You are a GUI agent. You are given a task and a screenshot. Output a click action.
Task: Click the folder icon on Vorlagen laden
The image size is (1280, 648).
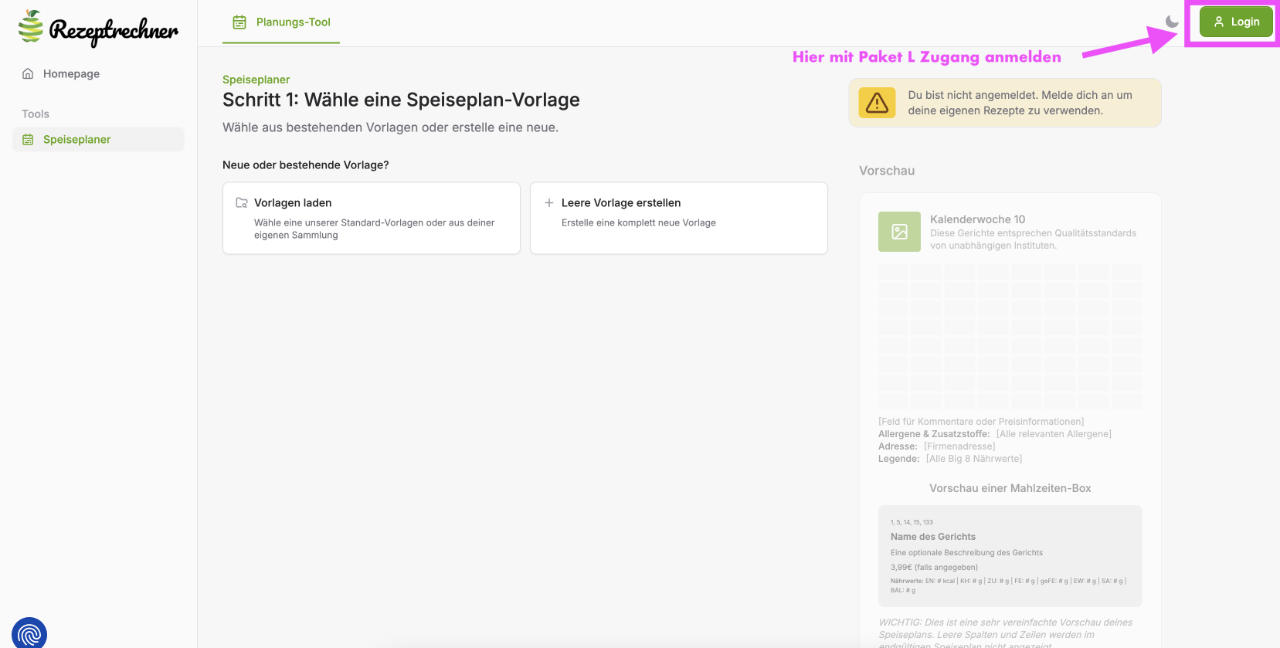point(241,203)
